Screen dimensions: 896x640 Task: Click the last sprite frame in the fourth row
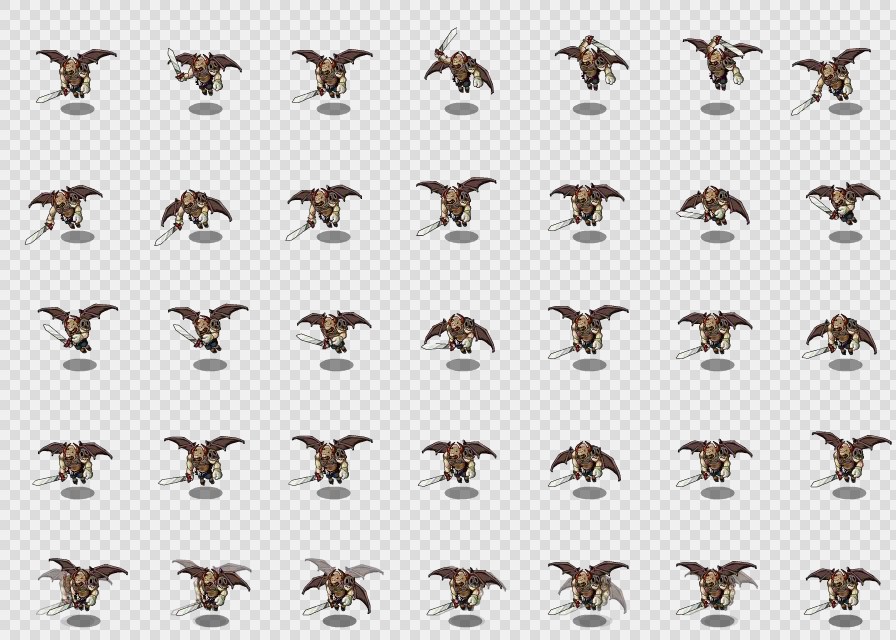pyautogui.click(x=848, y=456)
